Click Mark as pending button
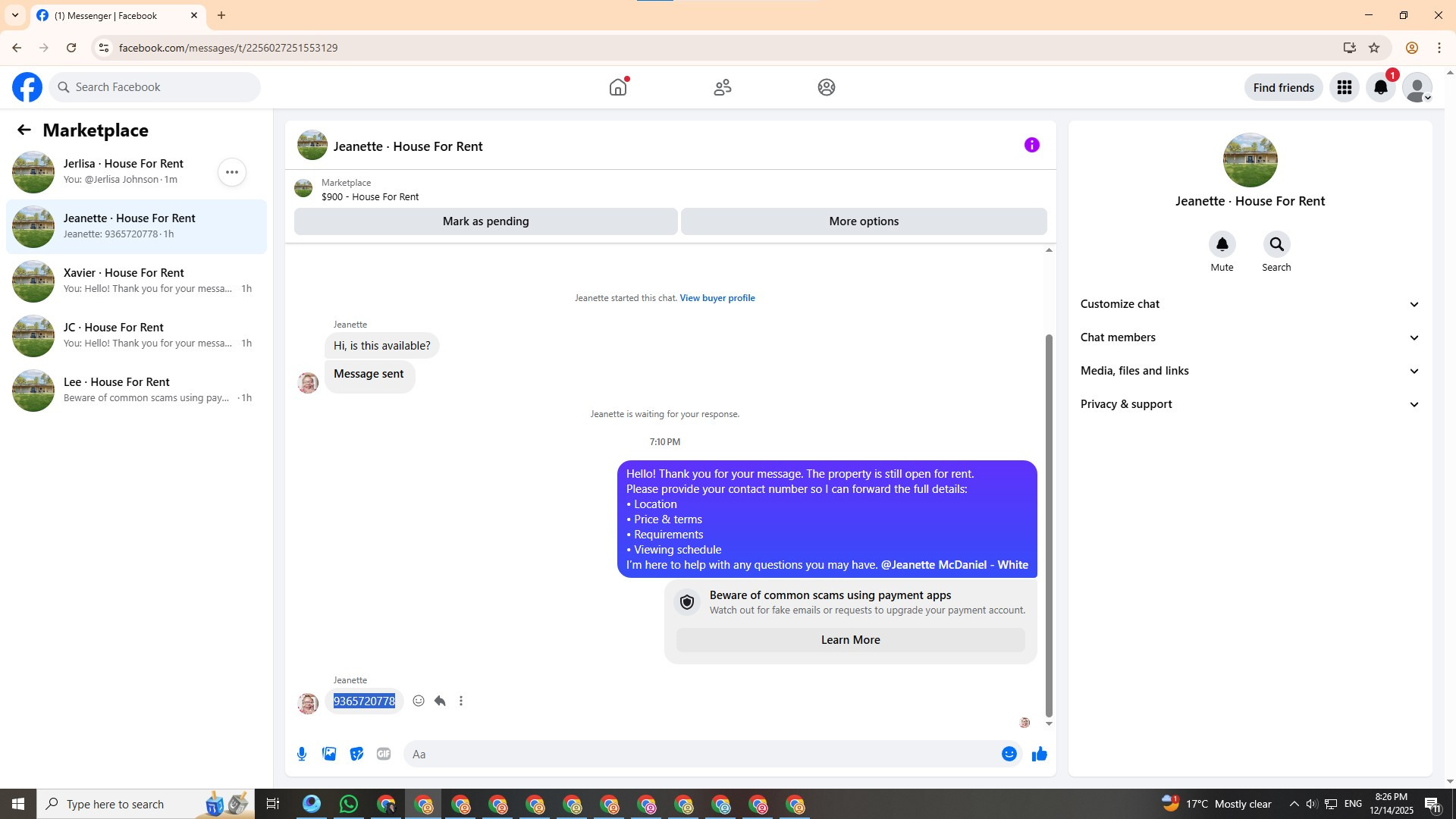1456x819 pixels. click(x=485, y=221)
